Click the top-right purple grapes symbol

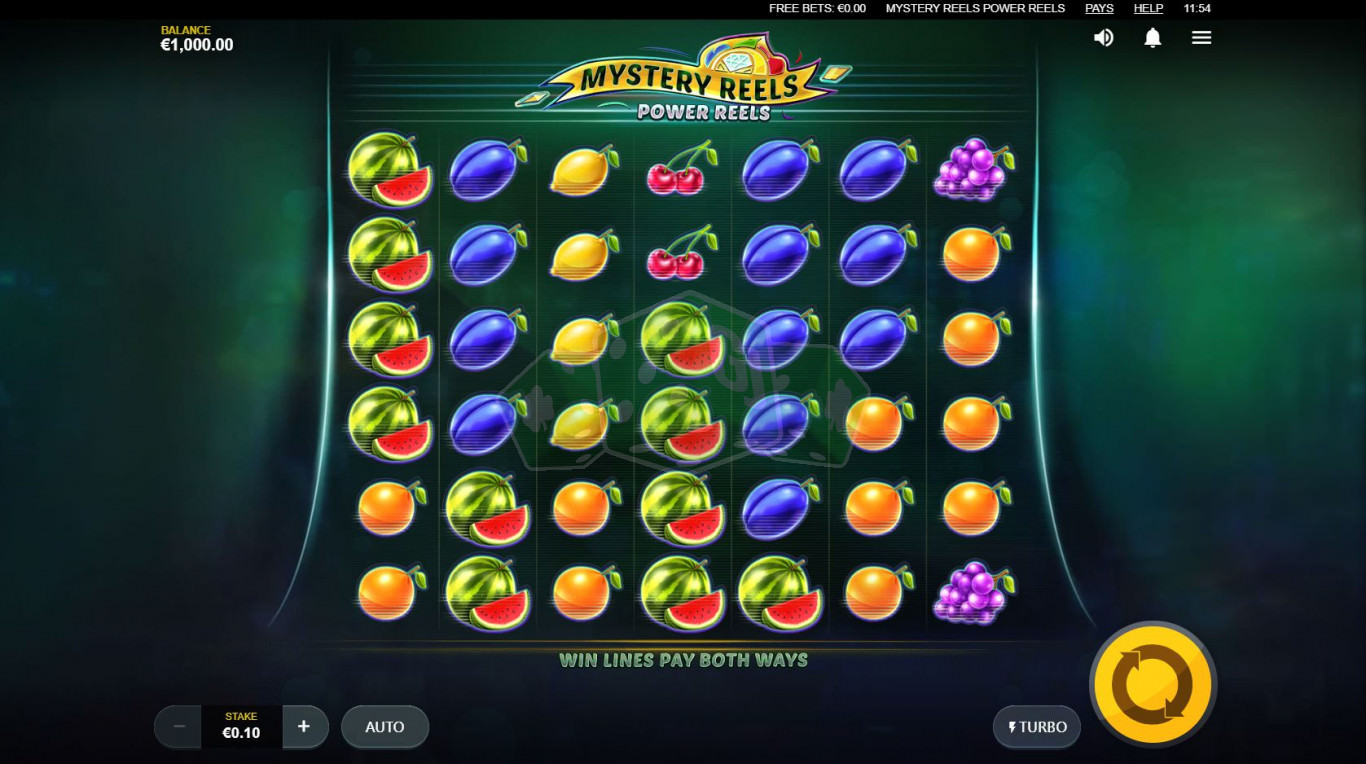[973, 168]
